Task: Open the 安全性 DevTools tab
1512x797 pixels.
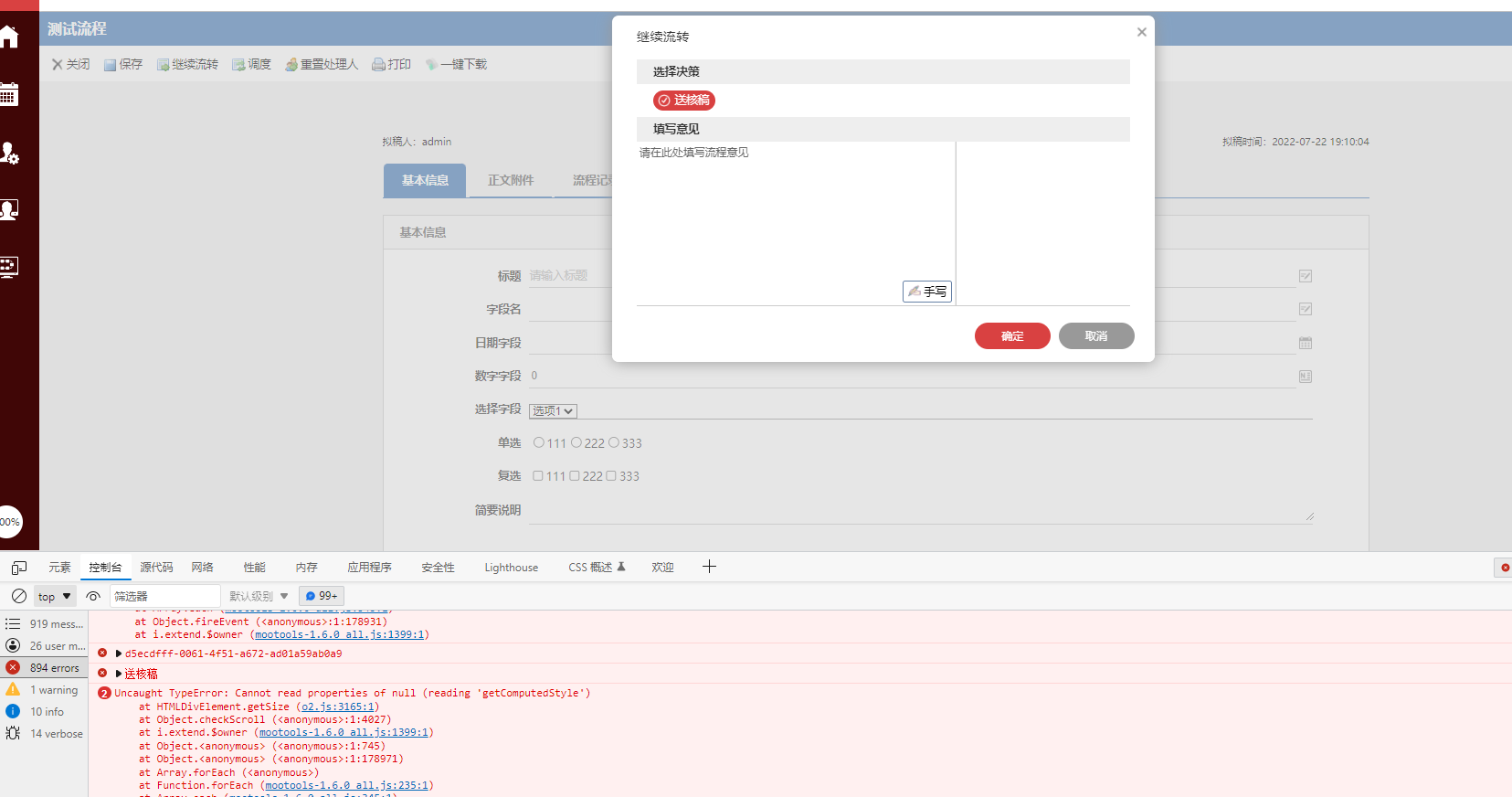Action: [x=439, y=568]
